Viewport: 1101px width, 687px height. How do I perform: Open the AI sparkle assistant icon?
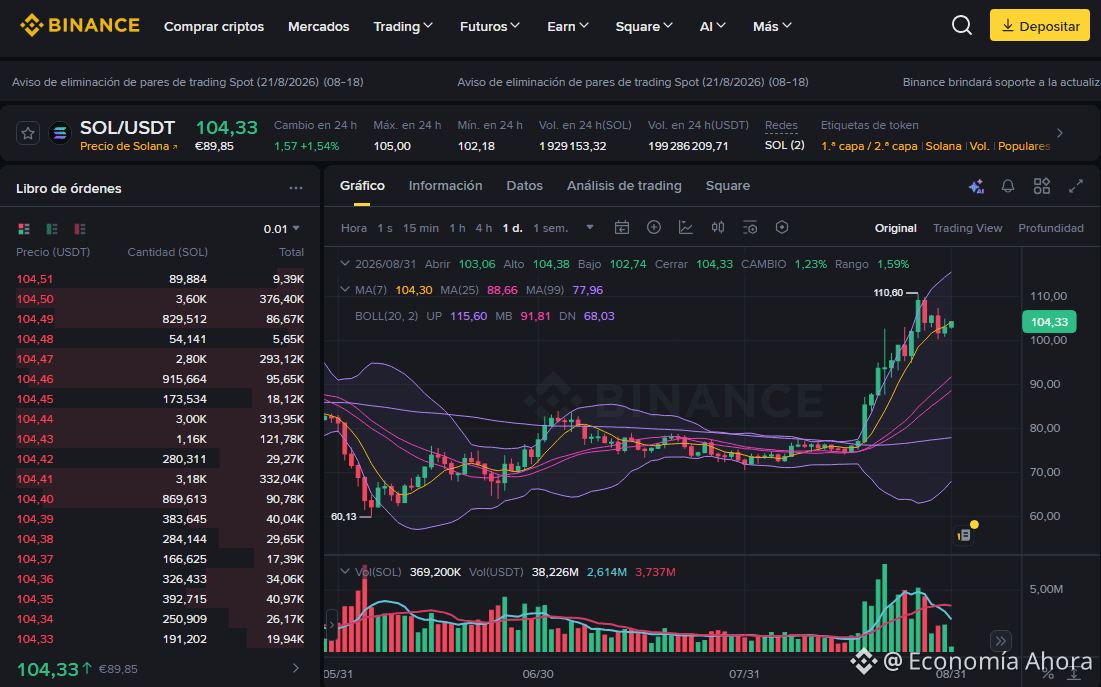(975, 186)
